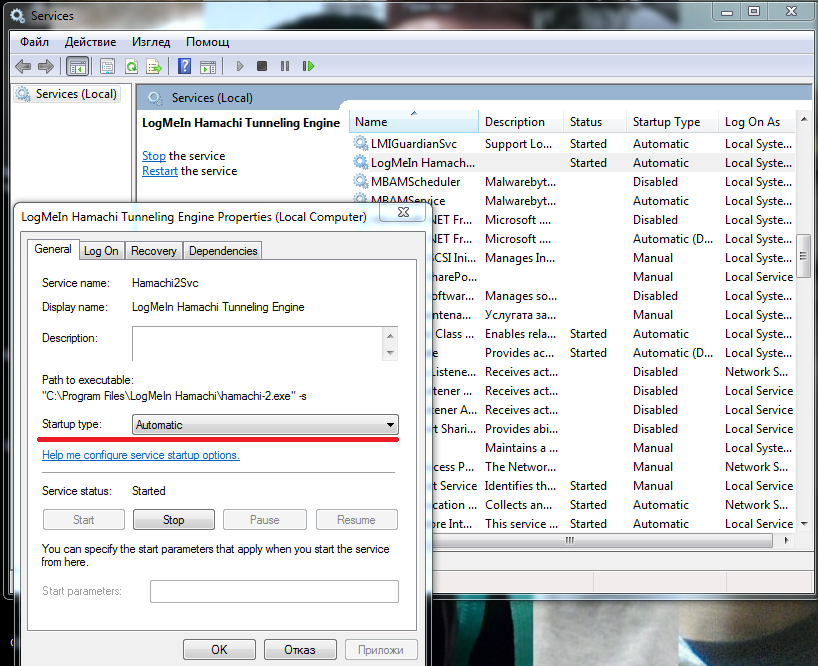Stop the service with the toolbar stop icon
Image resolution: width=818 pixels, height=666 pixels.
262,66
